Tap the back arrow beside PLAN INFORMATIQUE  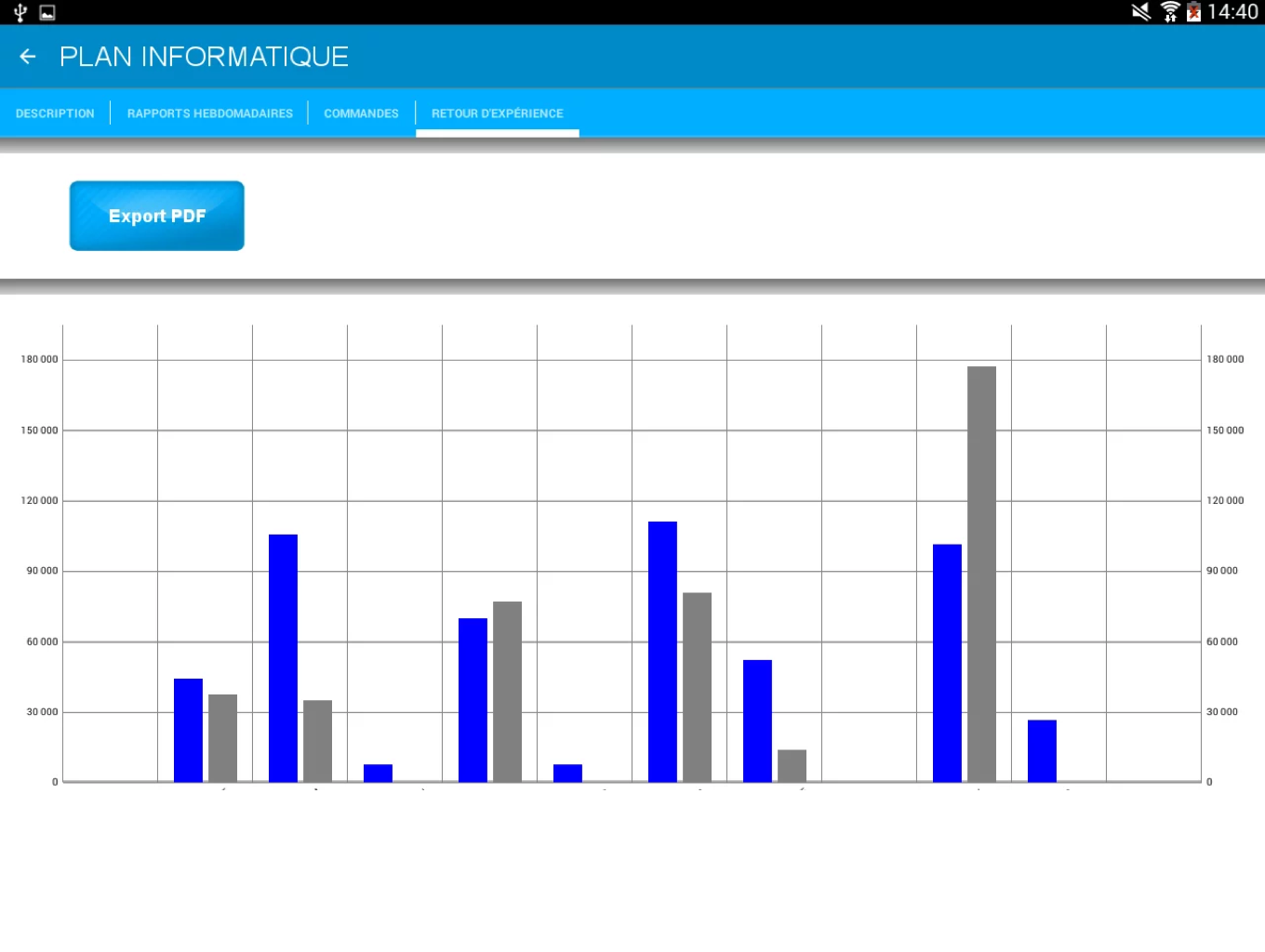[28, 57]
